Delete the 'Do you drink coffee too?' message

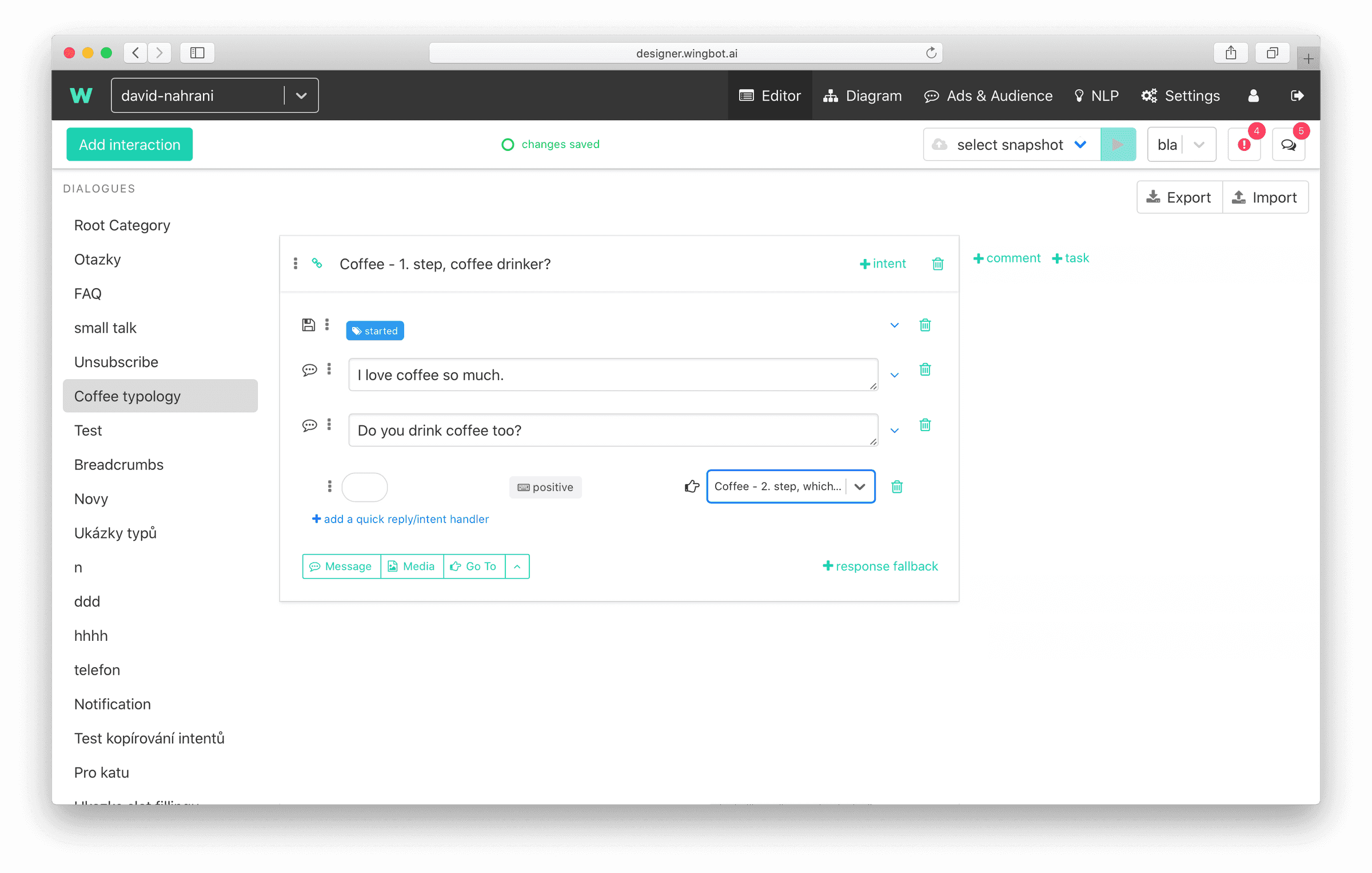coord(925,425)
